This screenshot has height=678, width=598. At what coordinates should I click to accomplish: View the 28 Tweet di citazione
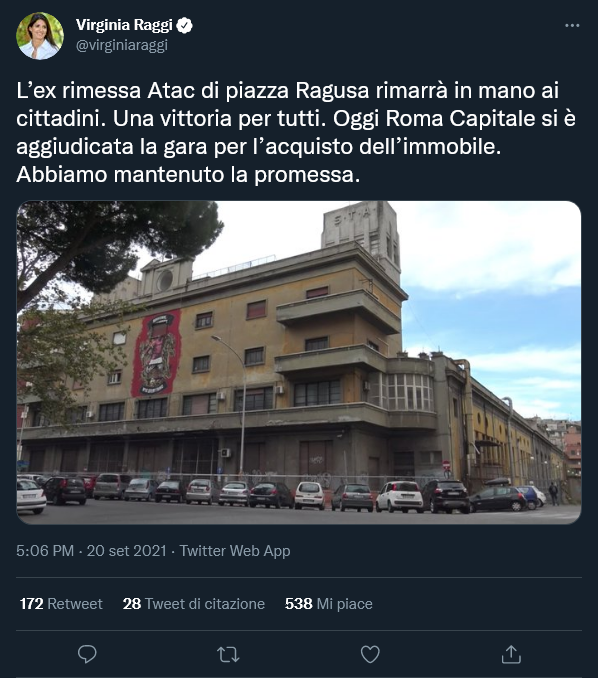[x=194, y=604]
